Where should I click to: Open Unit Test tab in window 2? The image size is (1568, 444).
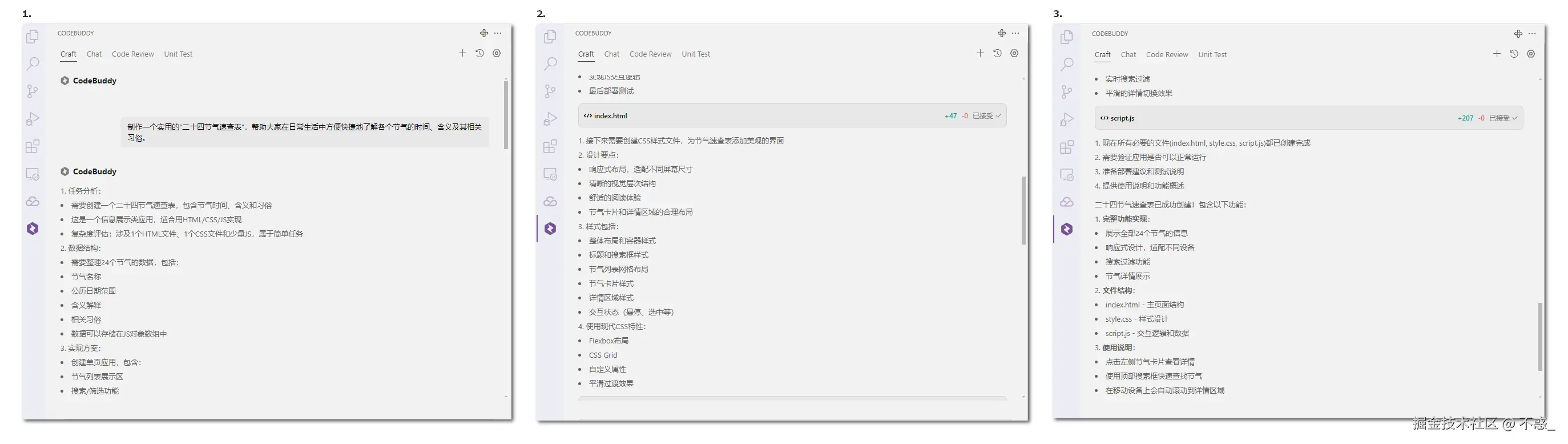point(696,54)
